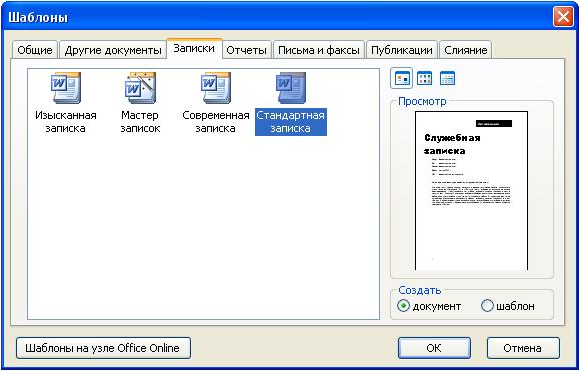579x377 pixels.
Task: Switch to list view icon
Action: pos(424,78)
